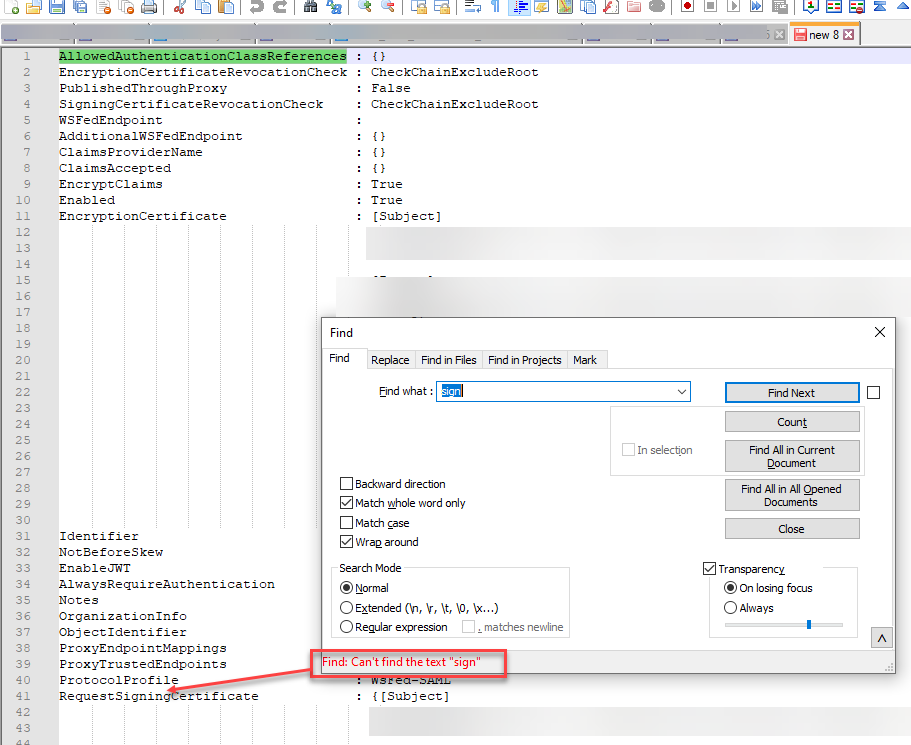Select the Normal search mode

(x=346, y=588)
